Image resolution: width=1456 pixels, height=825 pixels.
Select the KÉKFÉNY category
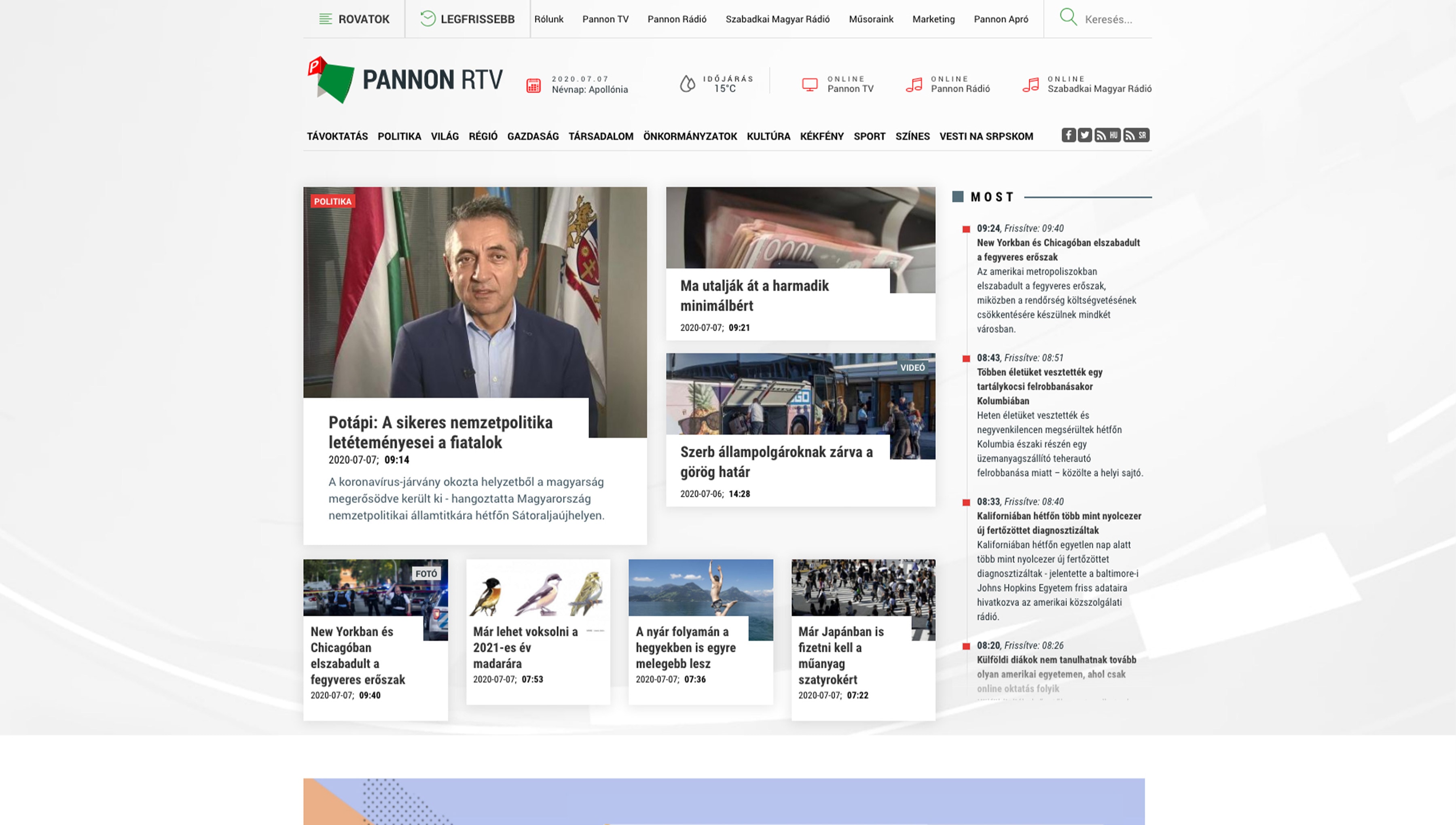tap(821, 136)
